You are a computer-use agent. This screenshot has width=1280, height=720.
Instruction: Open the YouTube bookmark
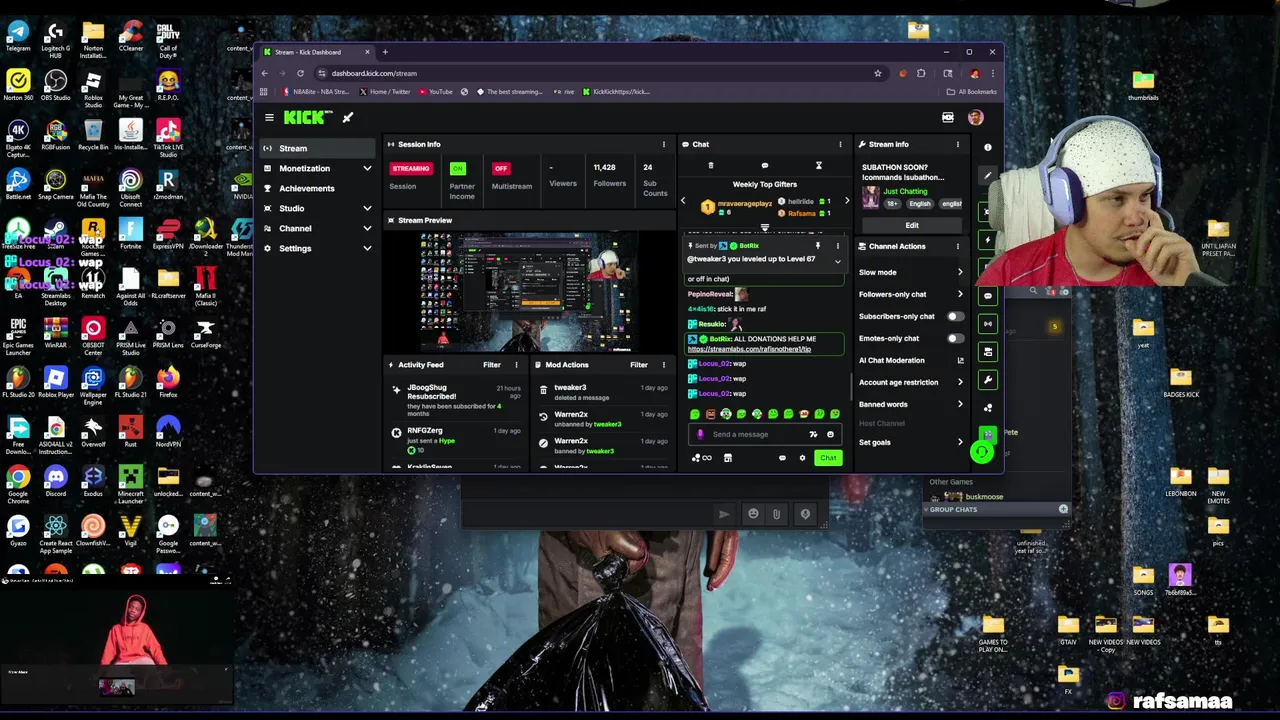click(x=436, y=92)
